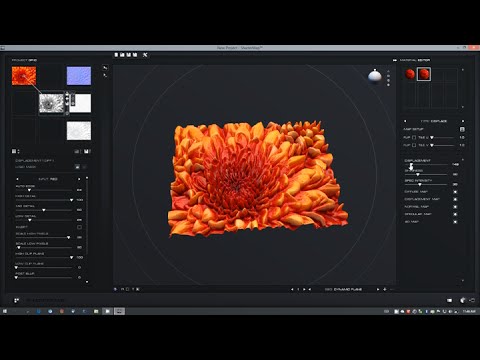Toggle the Displacement Map checkbox
The width and height of the screenshot is (480, 360).
(455, 199)
